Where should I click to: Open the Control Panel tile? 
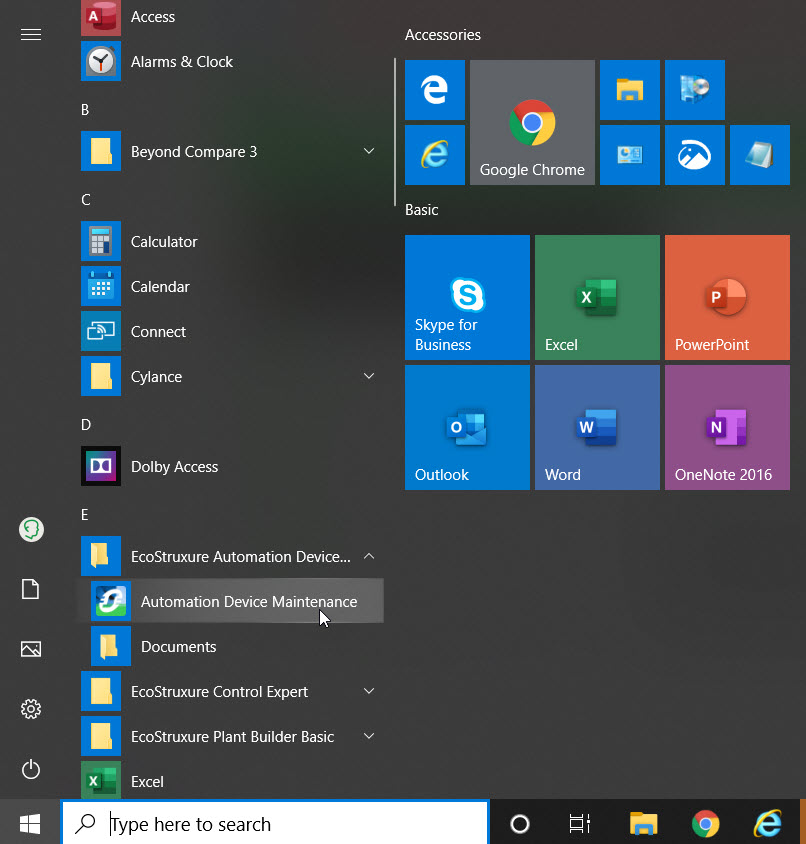[629, 155]
